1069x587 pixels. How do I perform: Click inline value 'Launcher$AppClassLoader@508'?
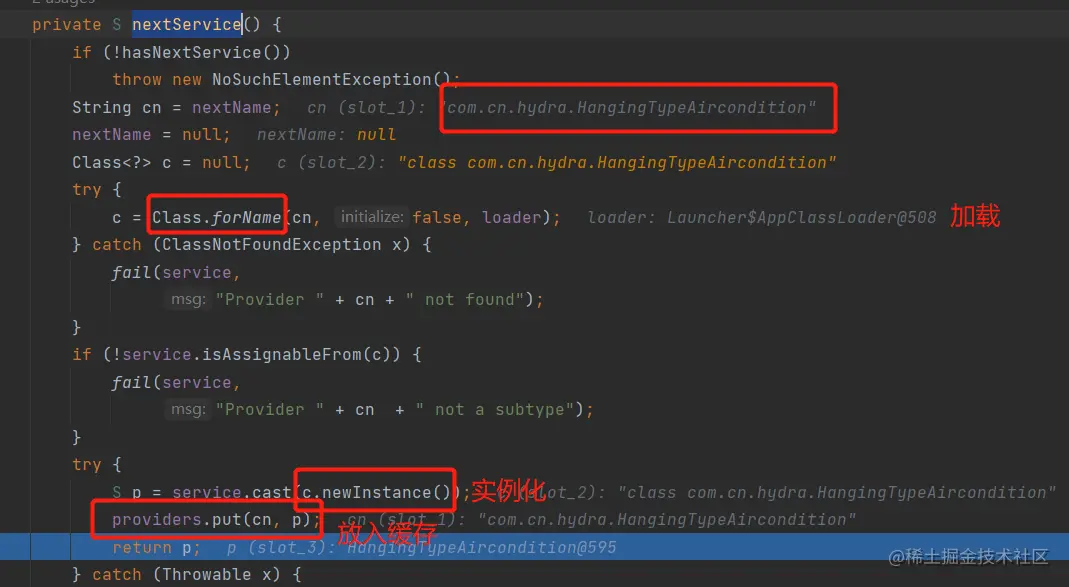pos(801,217)
